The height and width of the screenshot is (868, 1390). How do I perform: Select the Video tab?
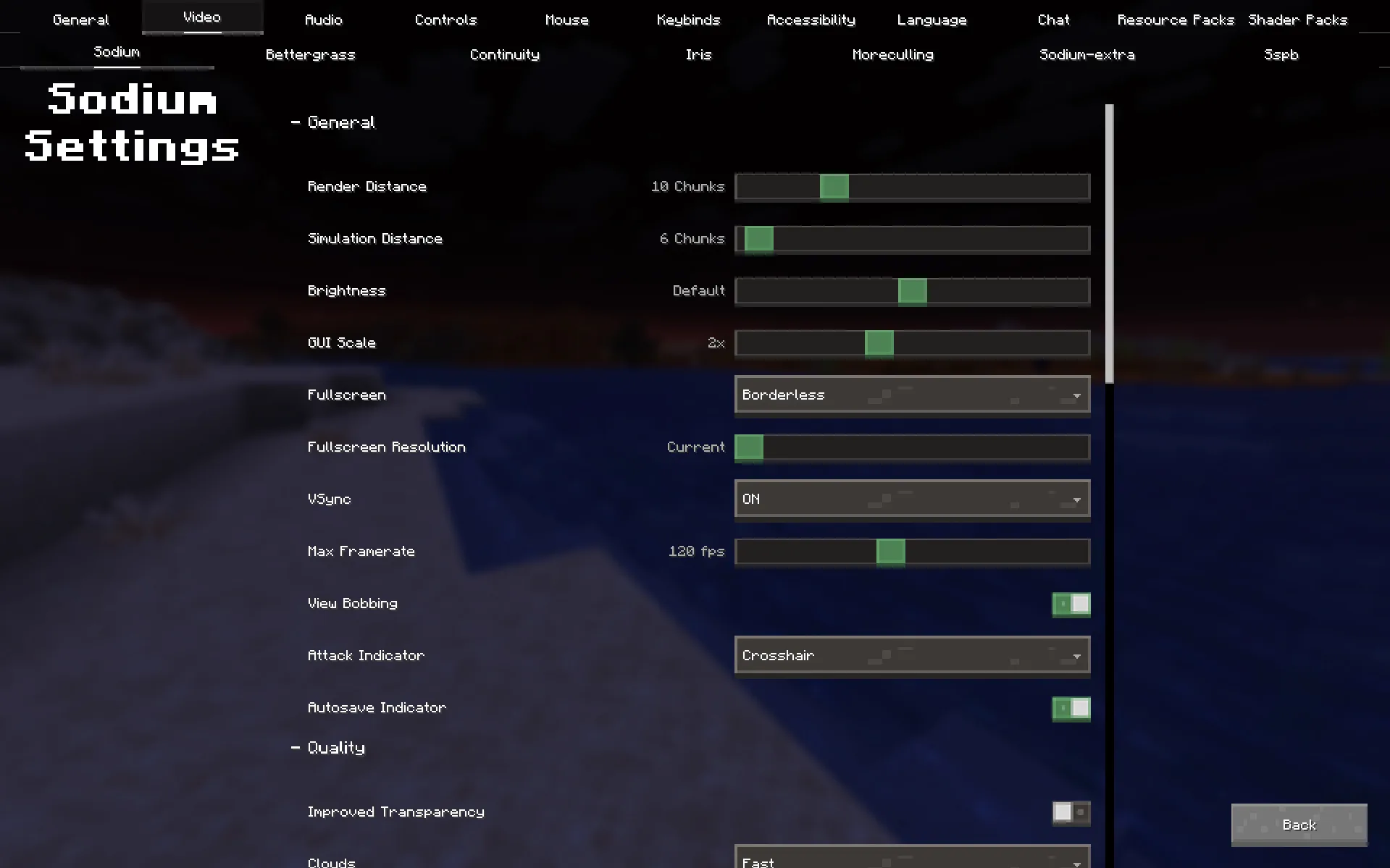coord(202,17)
